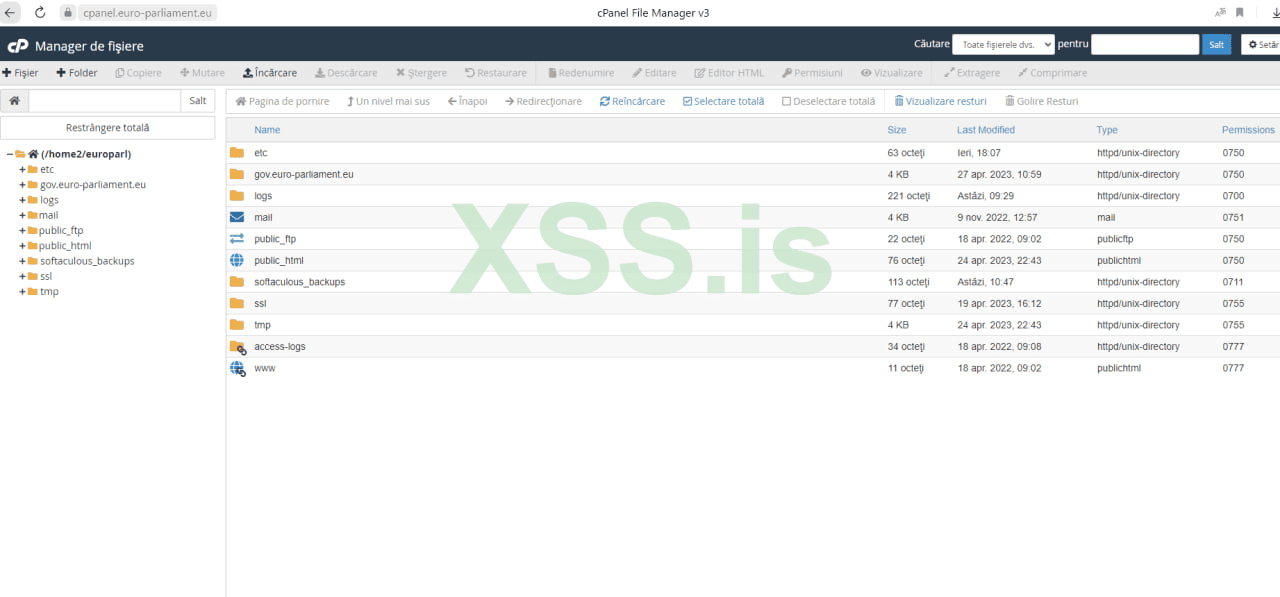Go up with Un nivel mai sus
This screenshot has height=597, width=1280.
388,101
